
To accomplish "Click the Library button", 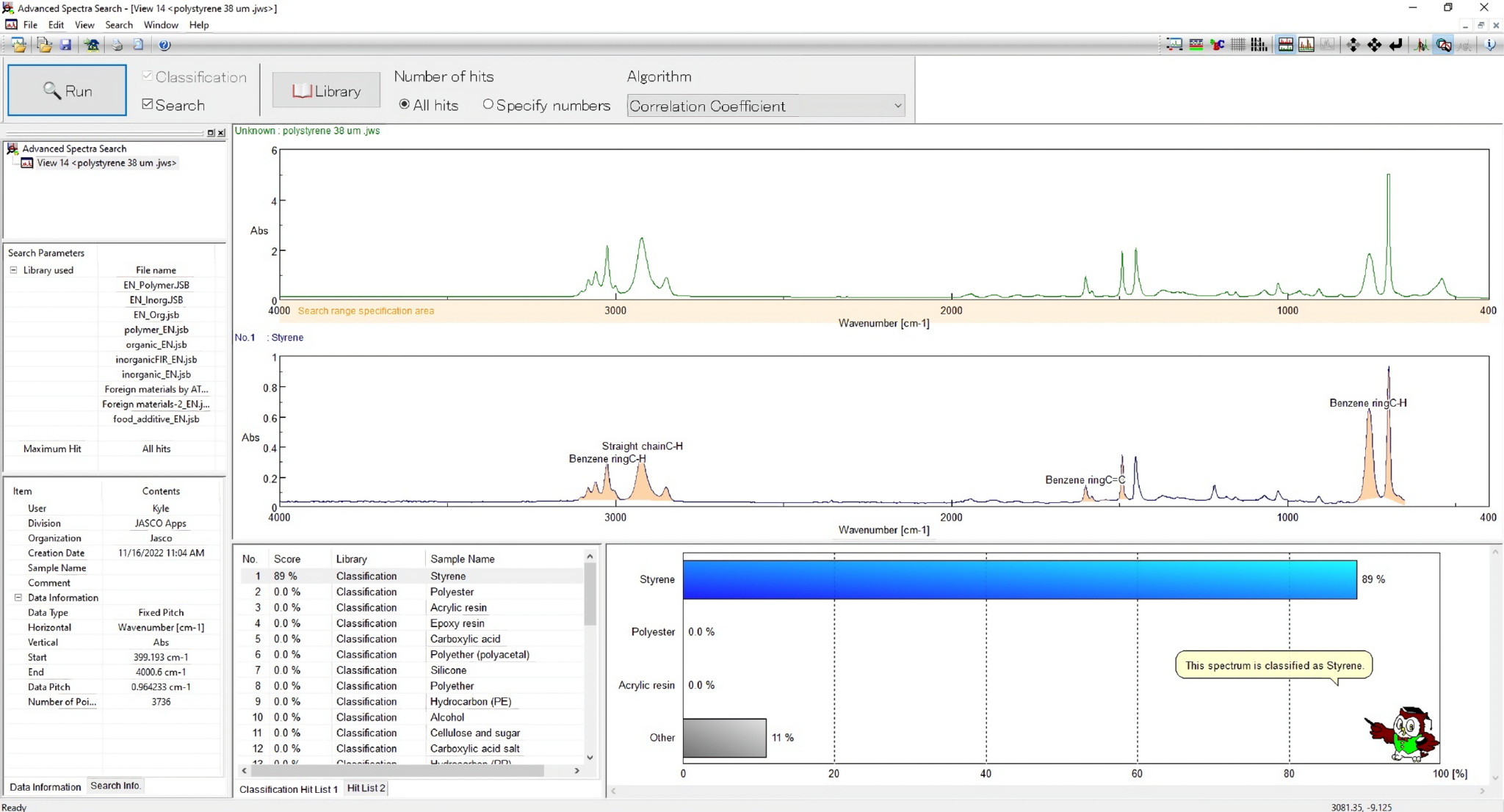I will click(326, 91).
